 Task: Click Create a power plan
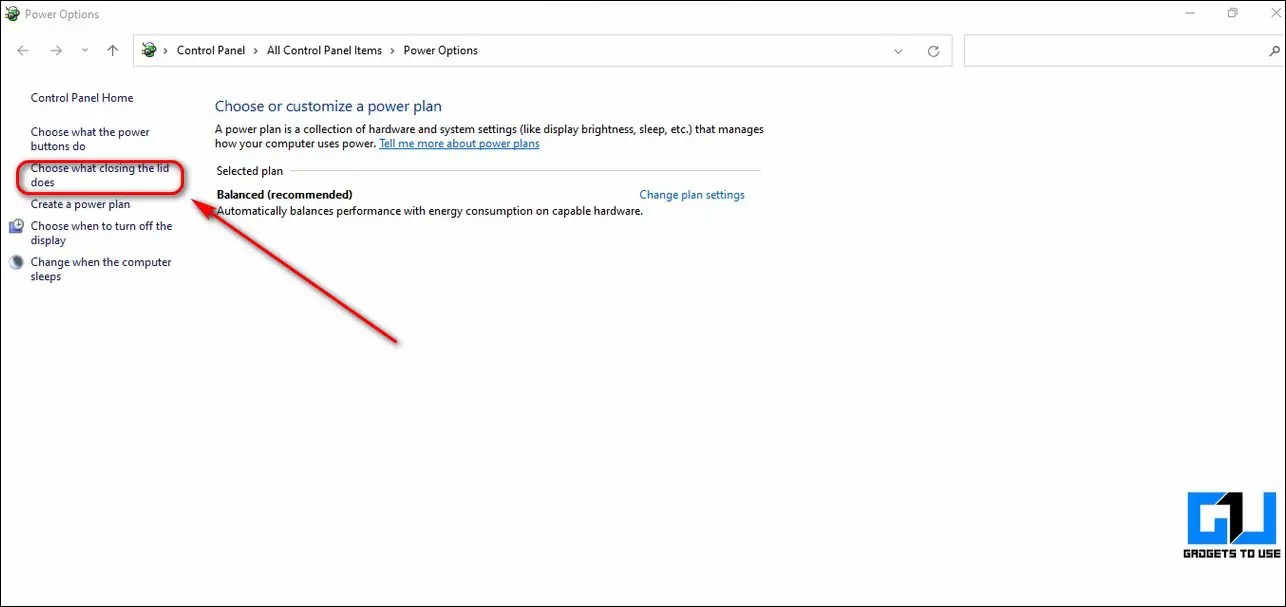click(80, 204)
